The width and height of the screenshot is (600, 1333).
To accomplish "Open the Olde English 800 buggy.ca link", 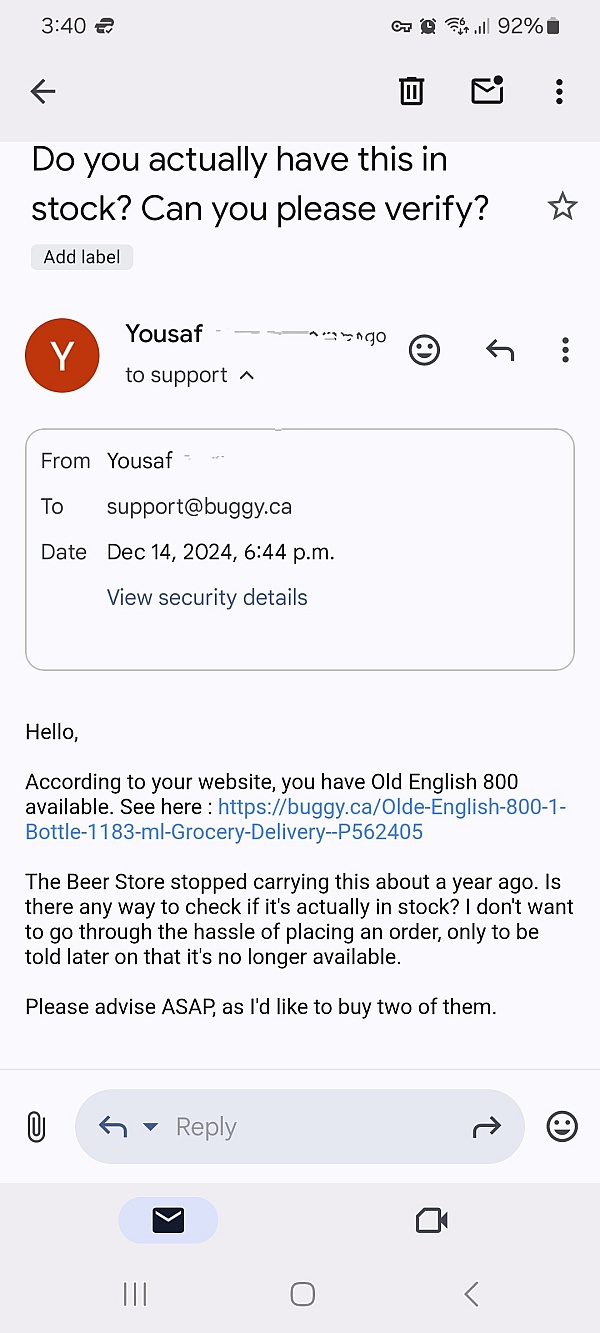I will [296, 820].
